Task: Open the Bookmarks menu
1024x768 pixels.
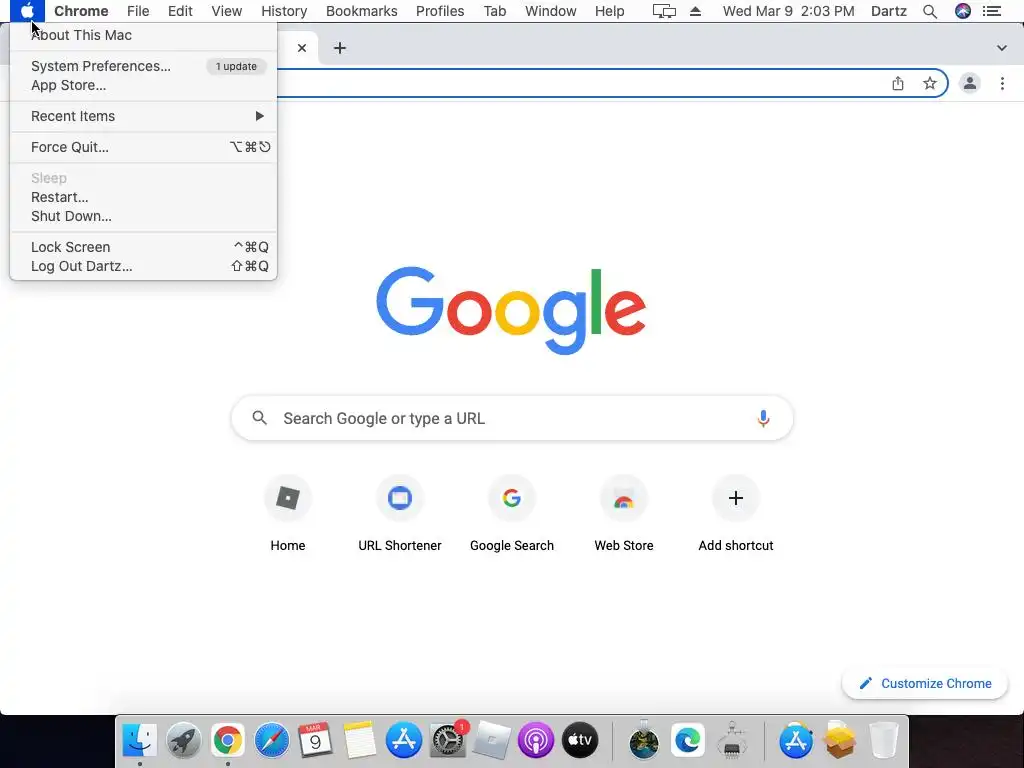Action: click(361, 11)
